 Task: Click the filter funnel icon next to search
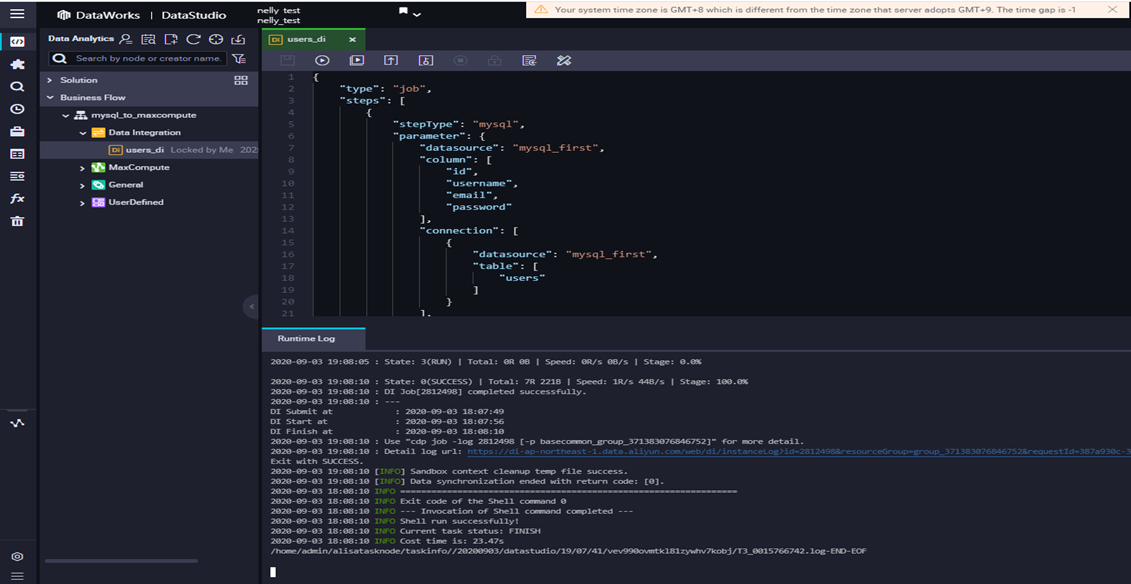click(x=239, y=58)
